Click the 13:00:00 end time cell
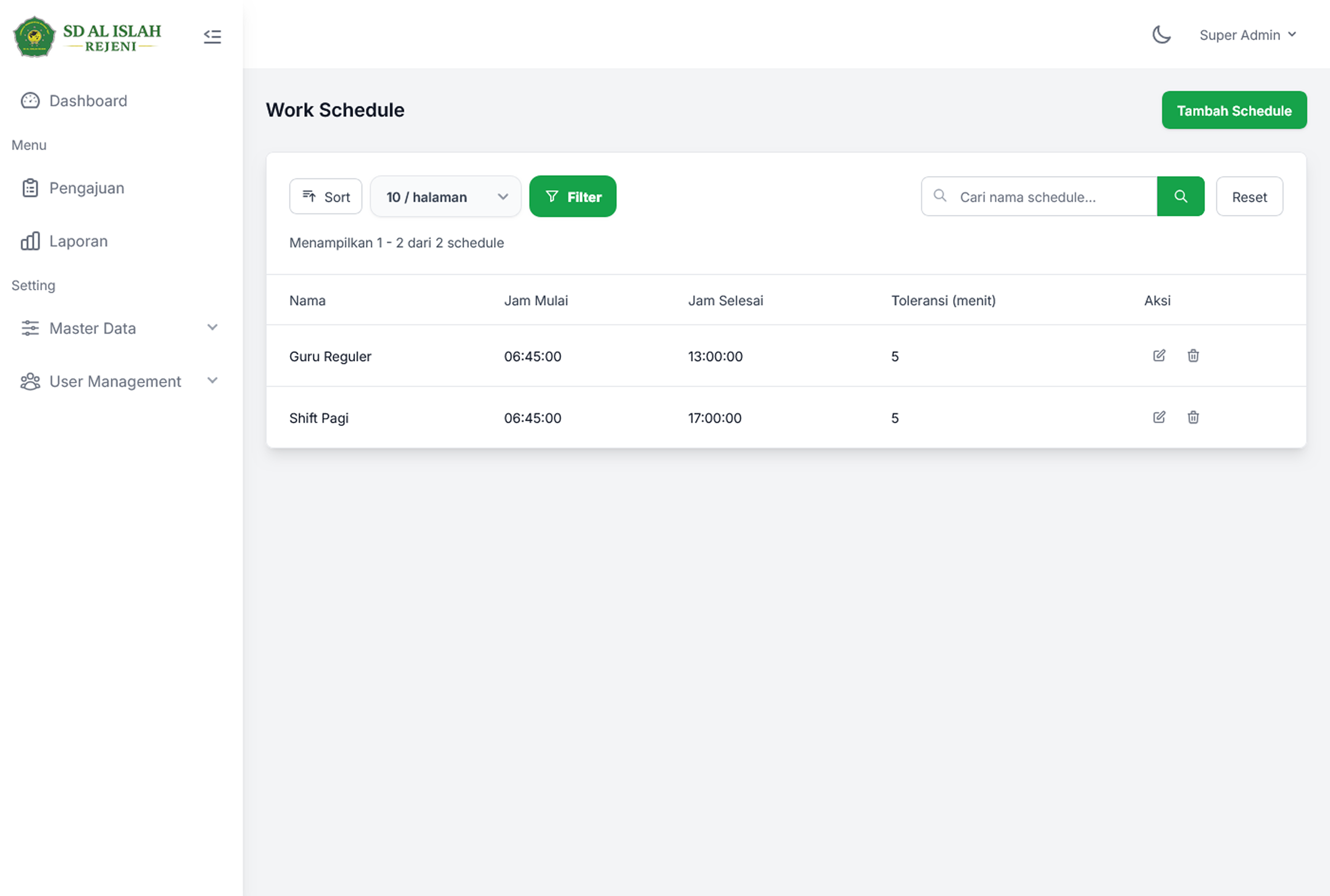The height and width of the screenshot is (896, 1330). point(715,357)
